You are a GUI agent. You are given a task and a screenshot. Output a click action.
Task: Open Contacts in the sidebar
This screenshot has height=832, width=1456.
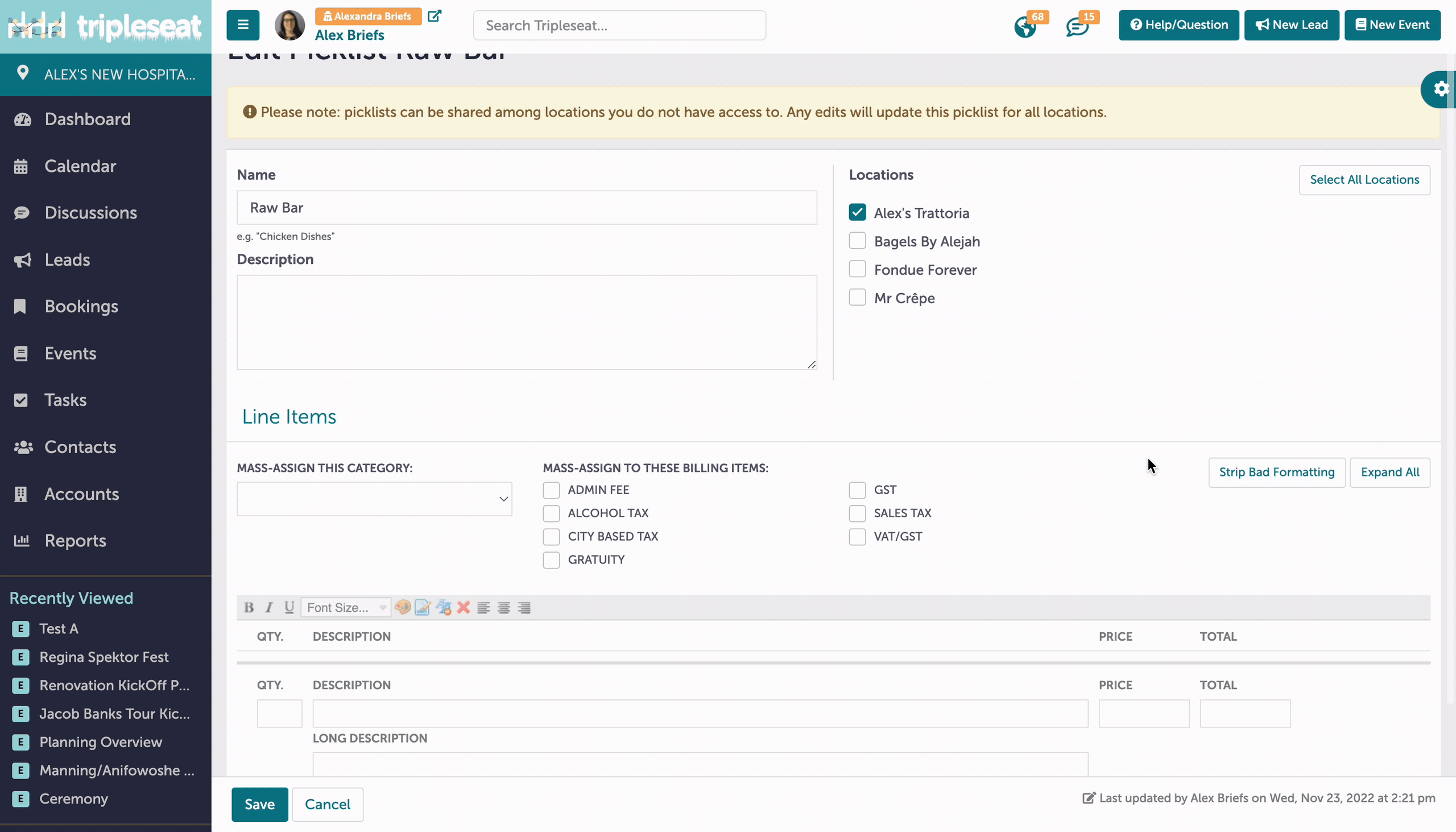tap(81, 447)
